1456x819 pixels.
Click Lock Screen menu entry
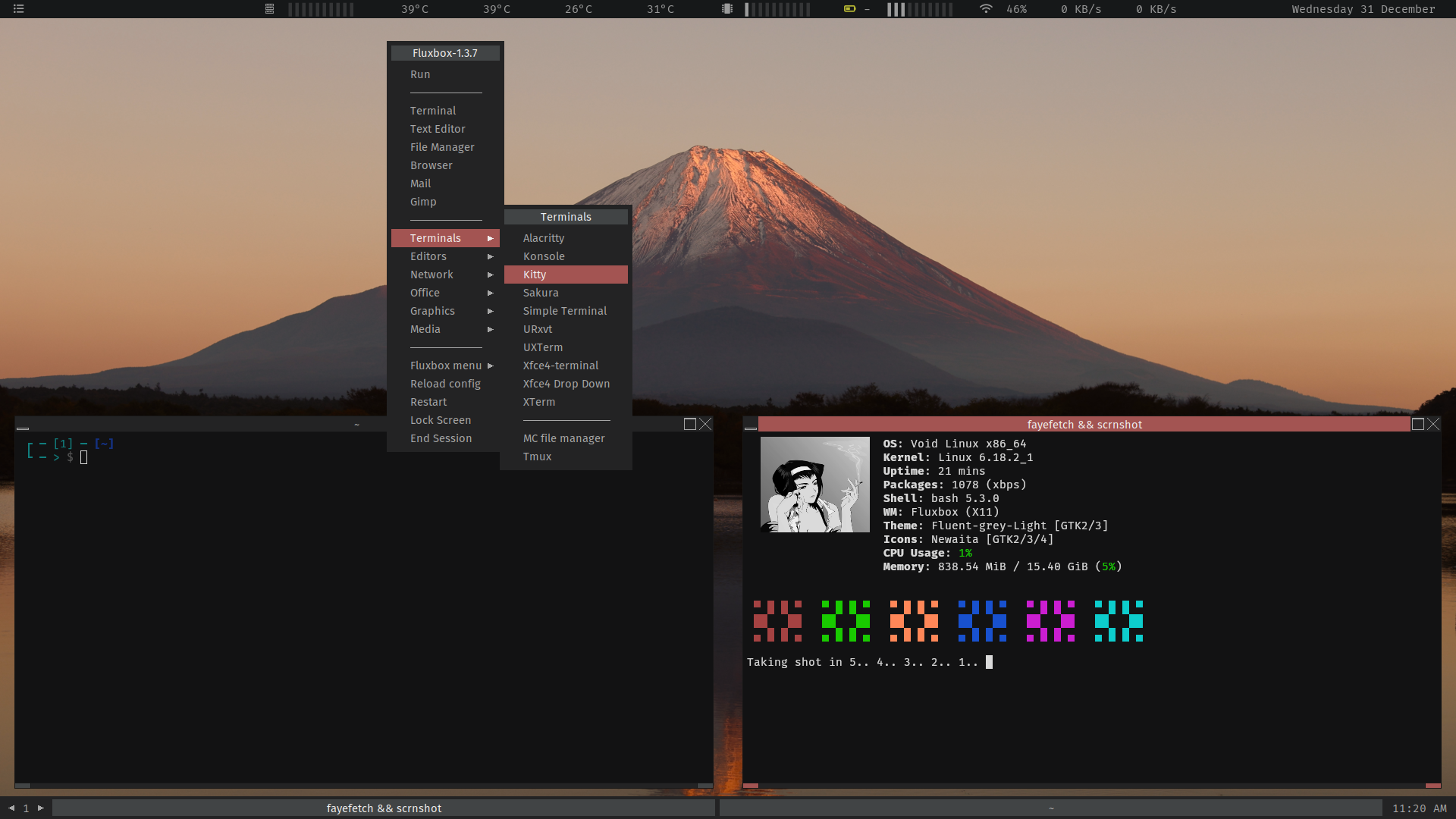[441, 420]
